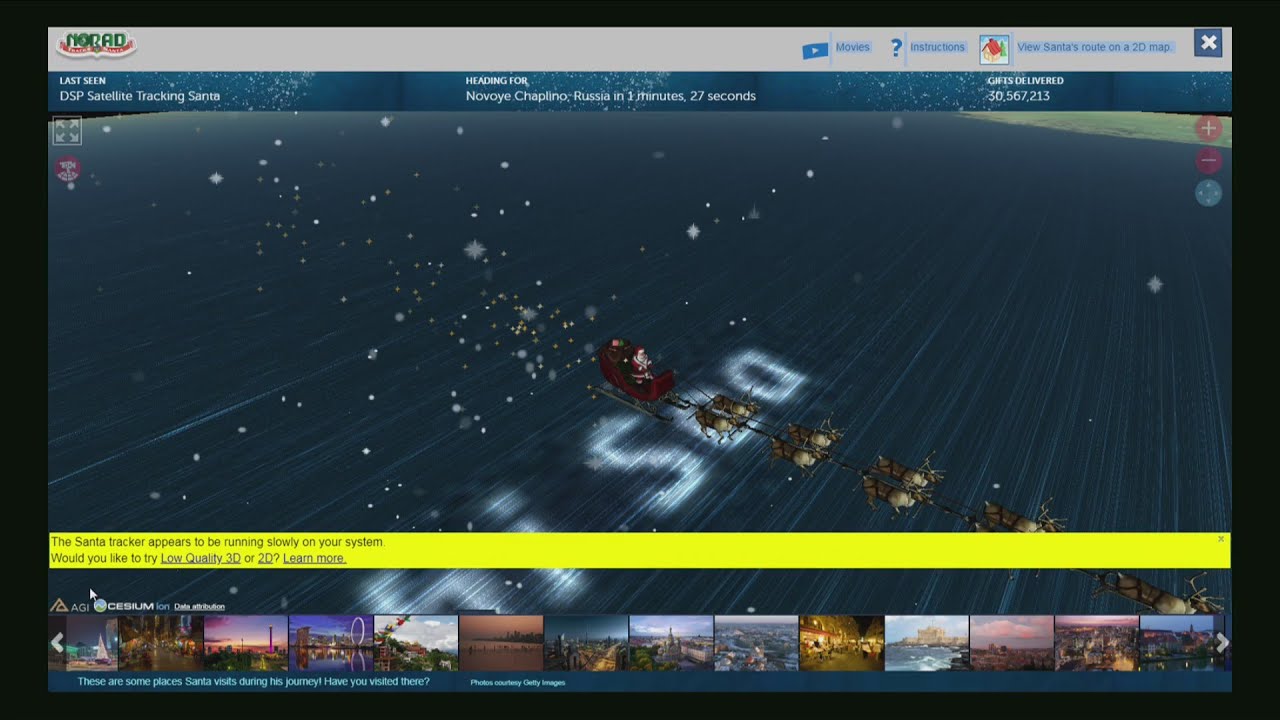Switch to the 2D tracker link
This screenshot has width=1280, height=720.
[265, 558]
